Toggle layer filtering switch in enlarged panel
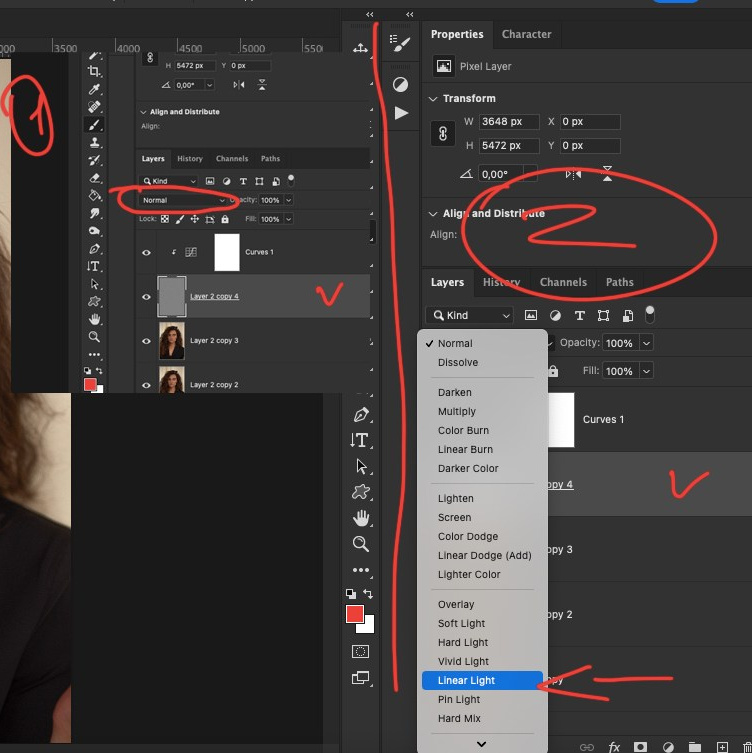 (649, 315)
